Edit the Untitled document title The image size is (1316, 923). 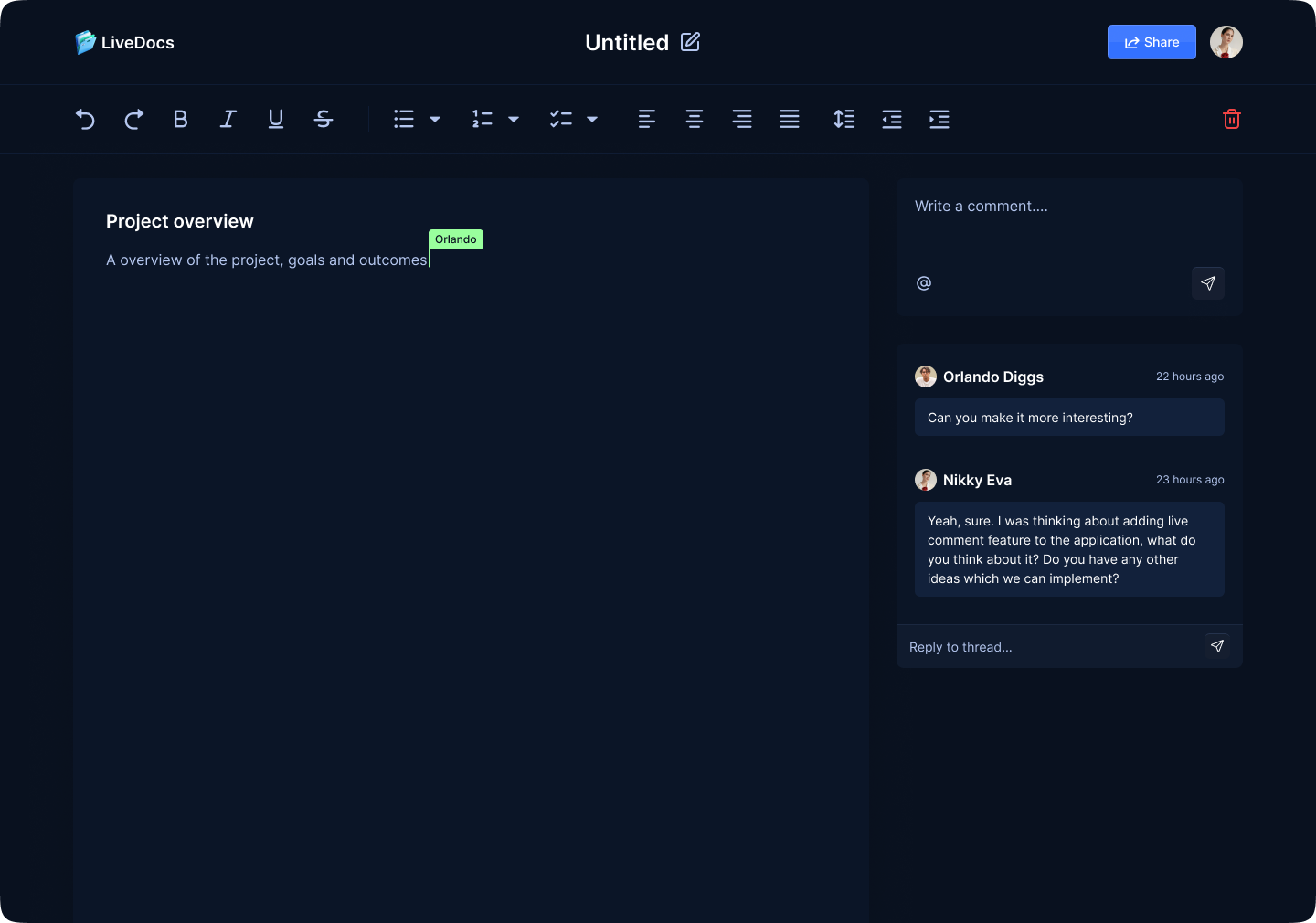[691, 42]
